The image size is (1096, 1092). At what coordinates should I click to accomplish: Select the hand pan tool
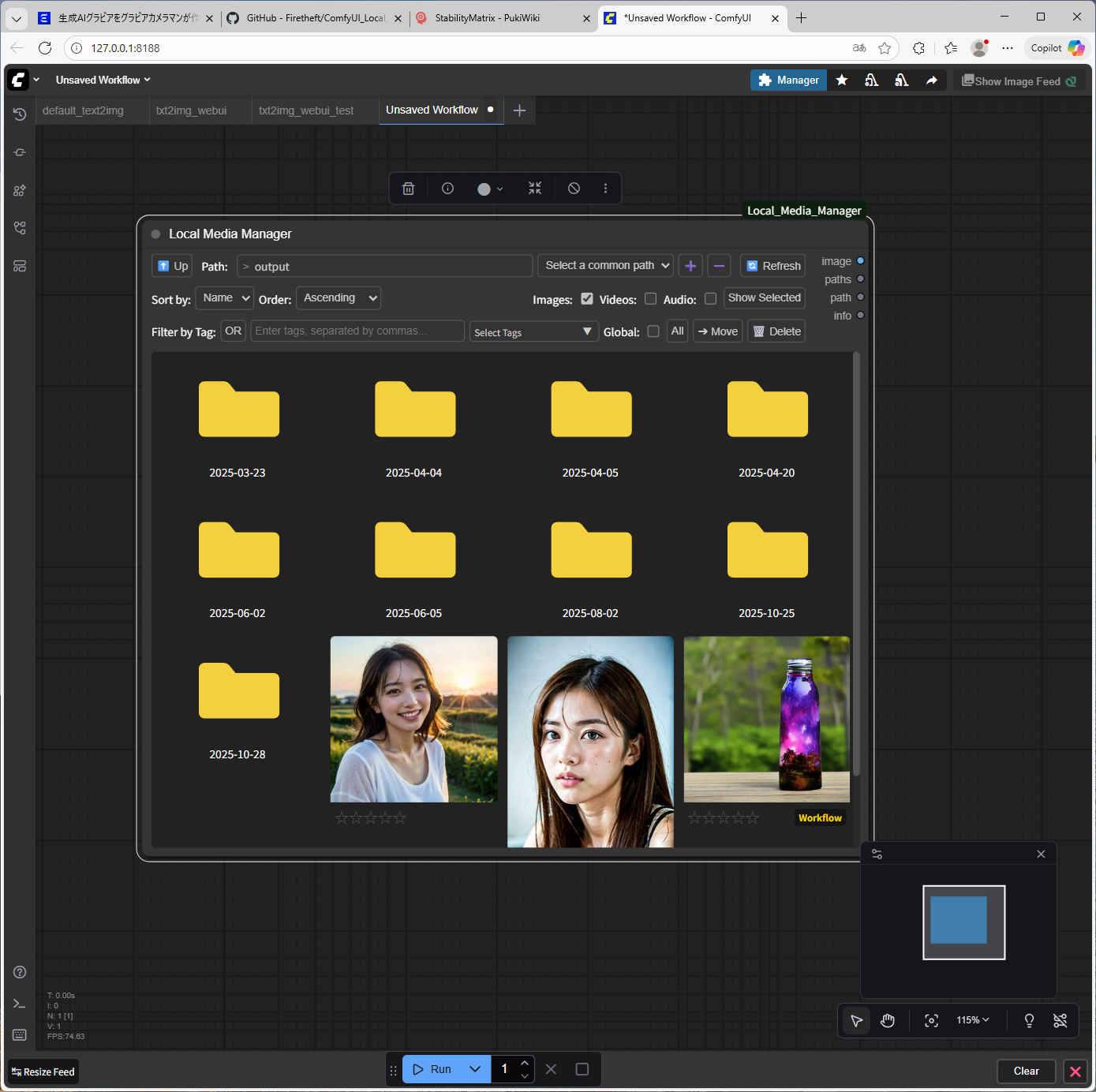888,1021
